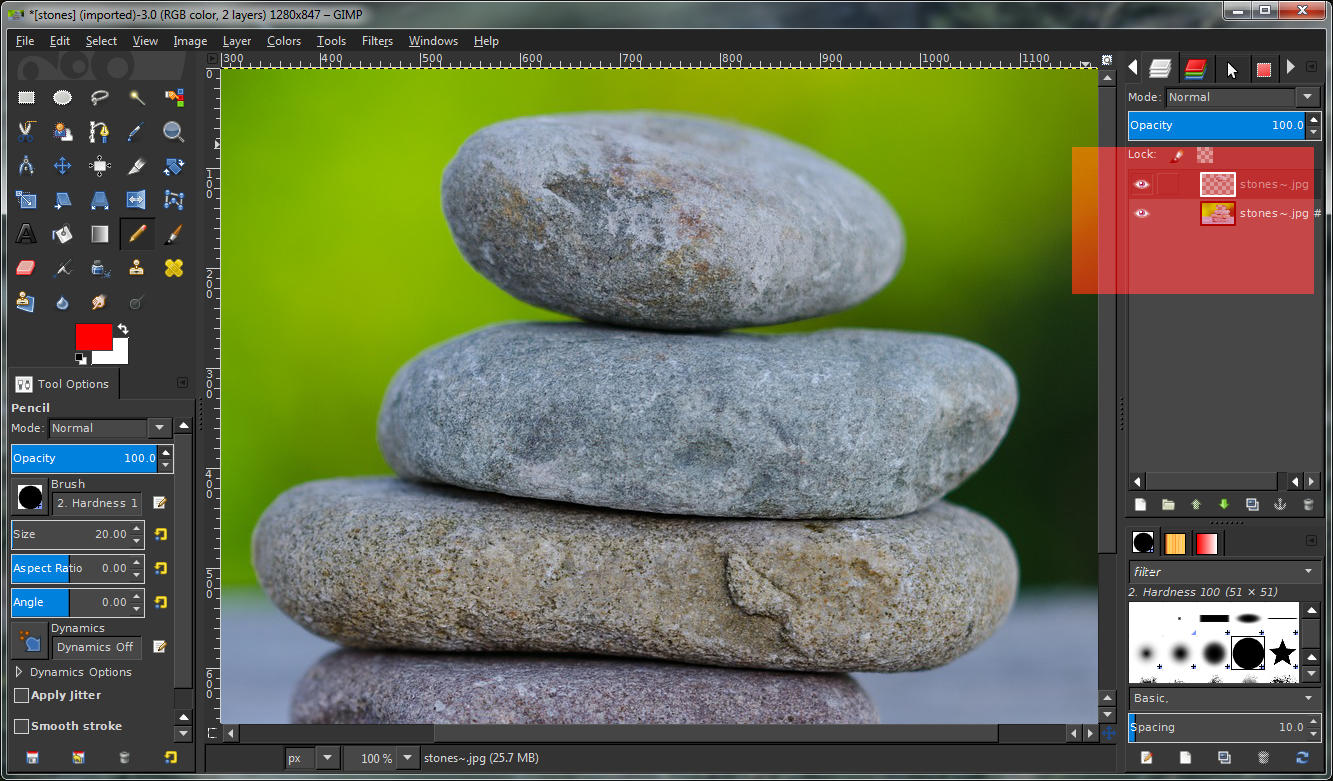Pick the Bucket Fill tool

(62, 234)
